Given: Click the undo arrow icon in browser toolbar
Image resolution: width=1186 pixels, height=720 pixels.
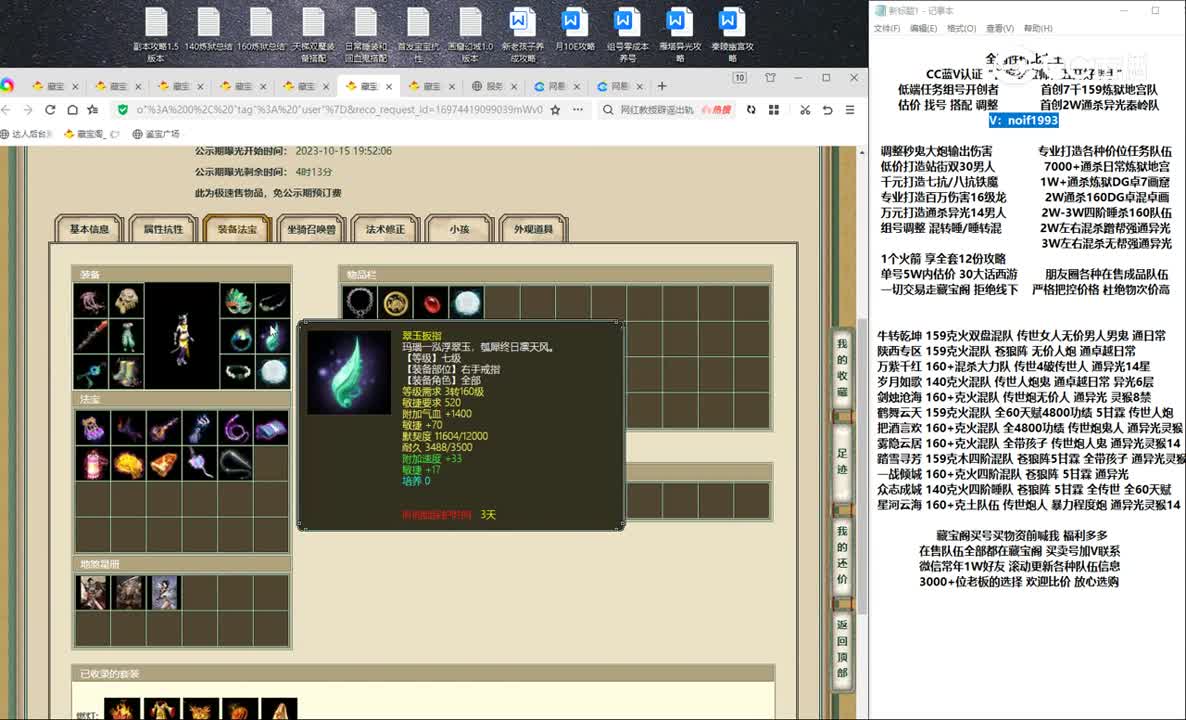Looking at the screenshot, I should (827, 110).
